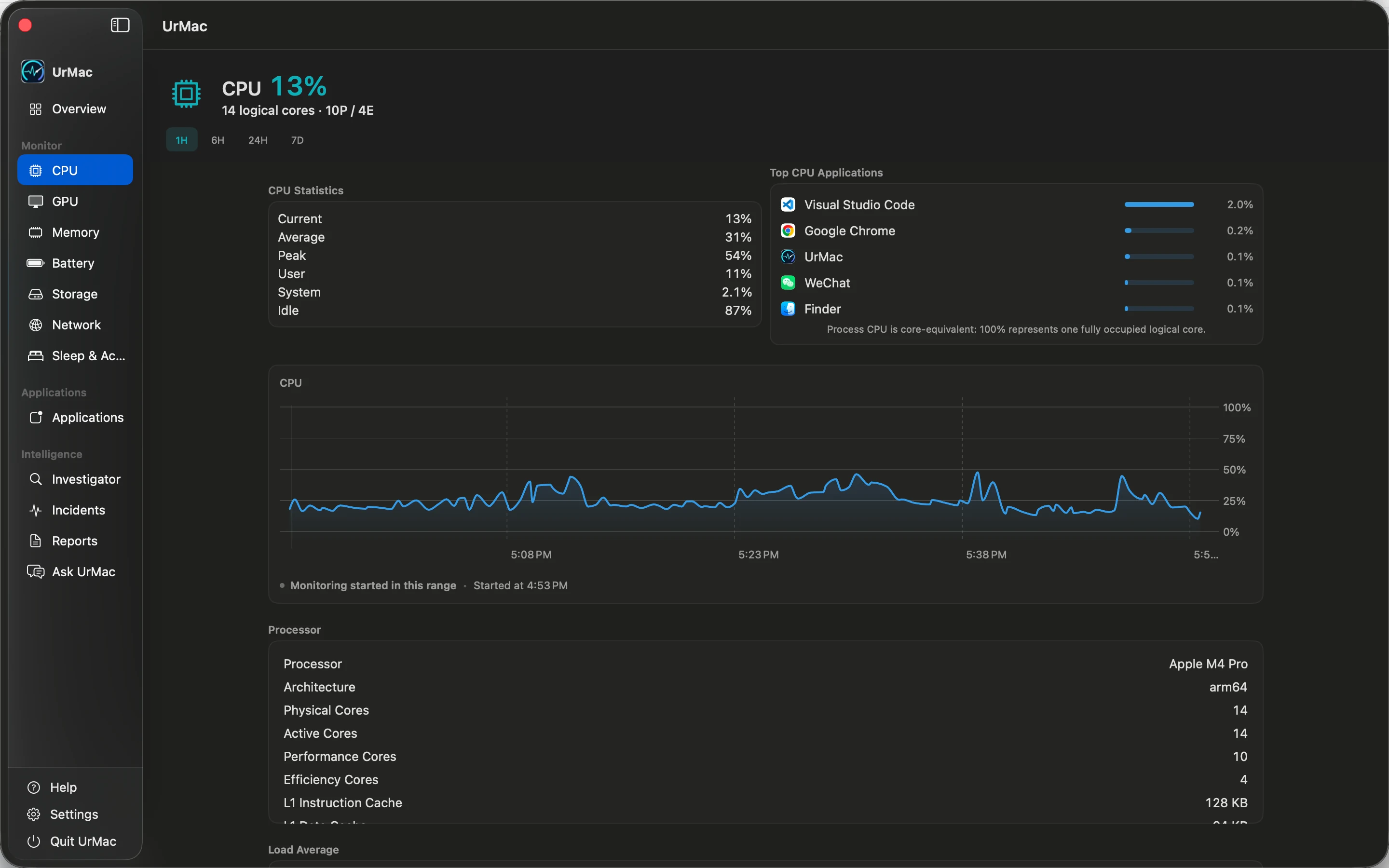Screen dimensions: 1389x868
Task: Click the Google Chrome usage bar
Action: tap(1159, 231)
